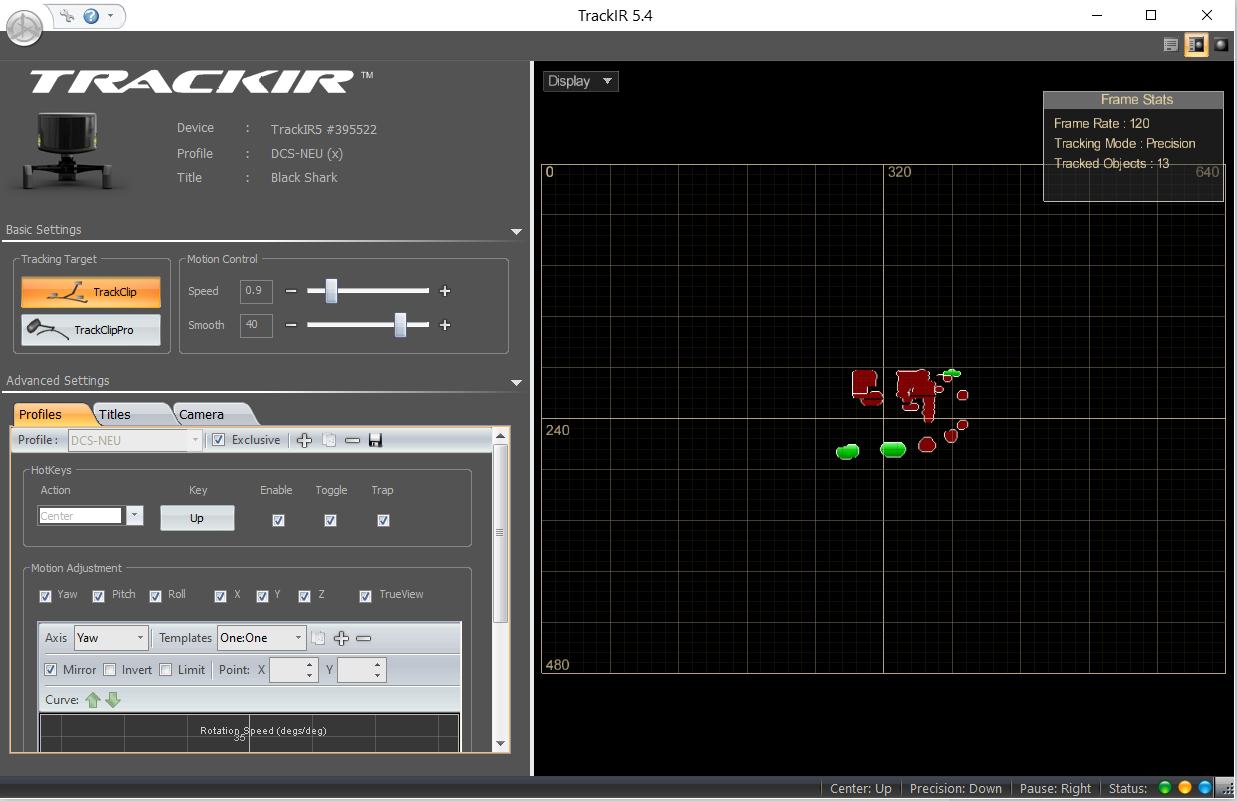Click the wrench settings icon in title bar
This screenshot has width=1237, height=801.
68,16
